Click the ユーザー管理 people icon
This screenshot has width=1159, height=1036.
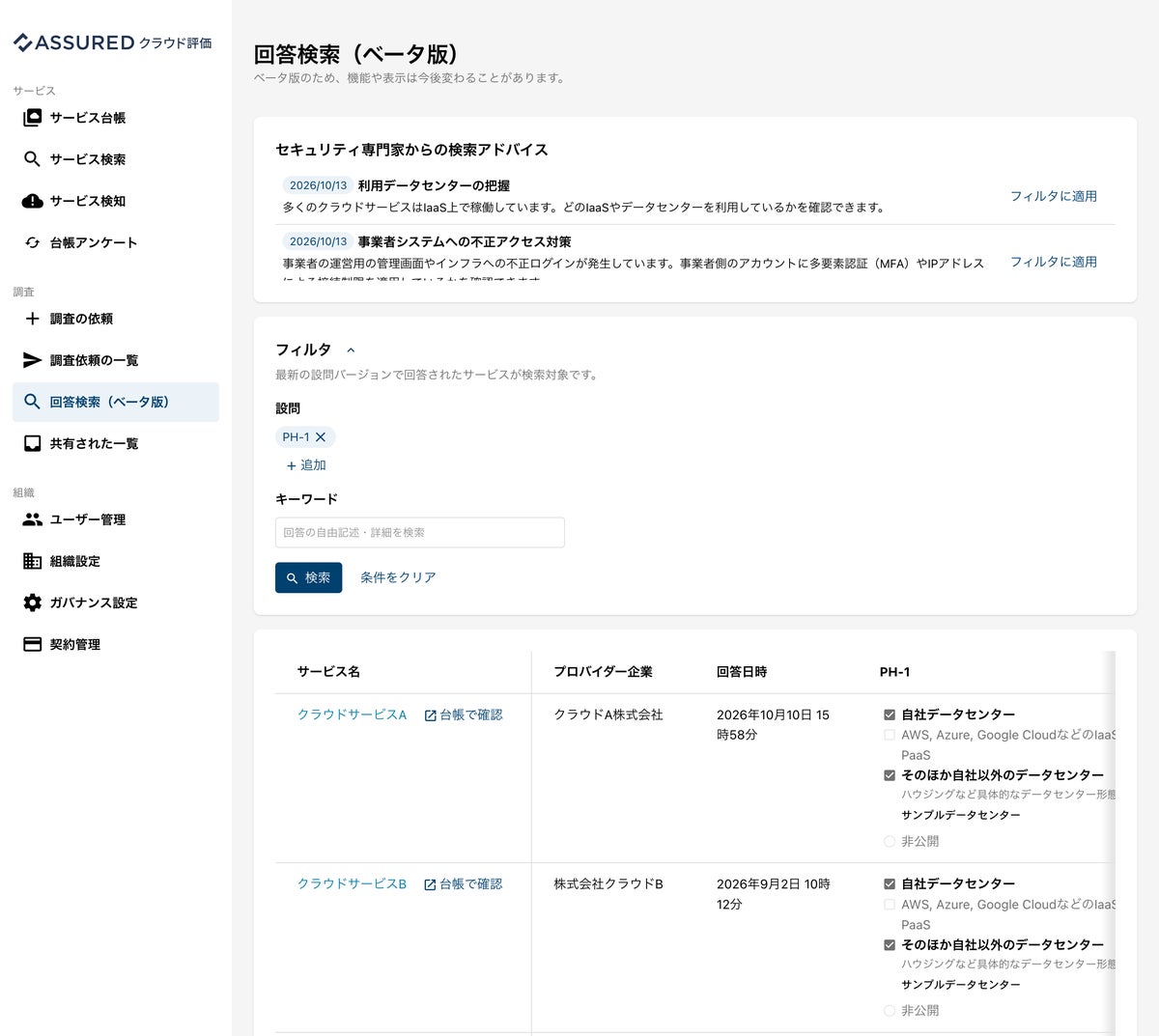33,519
